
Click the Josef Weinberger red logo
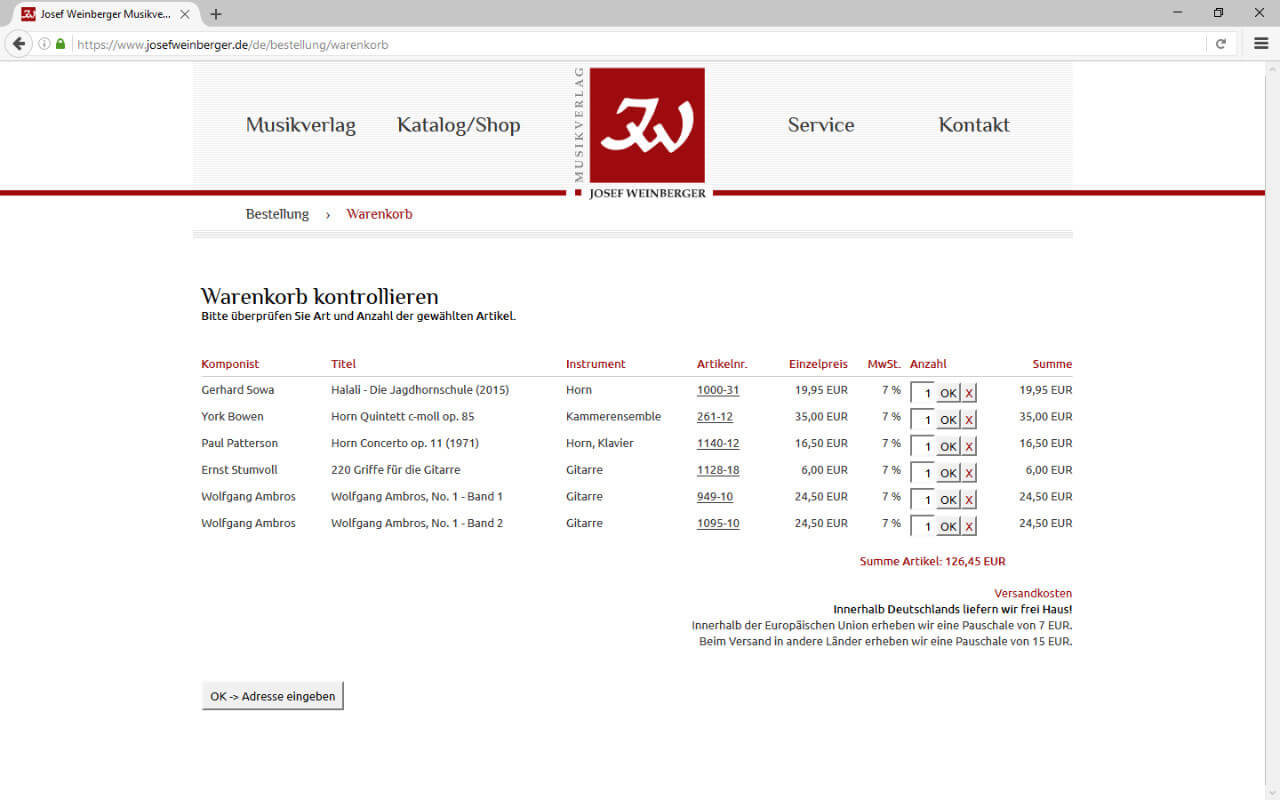[x=647, y=125]
